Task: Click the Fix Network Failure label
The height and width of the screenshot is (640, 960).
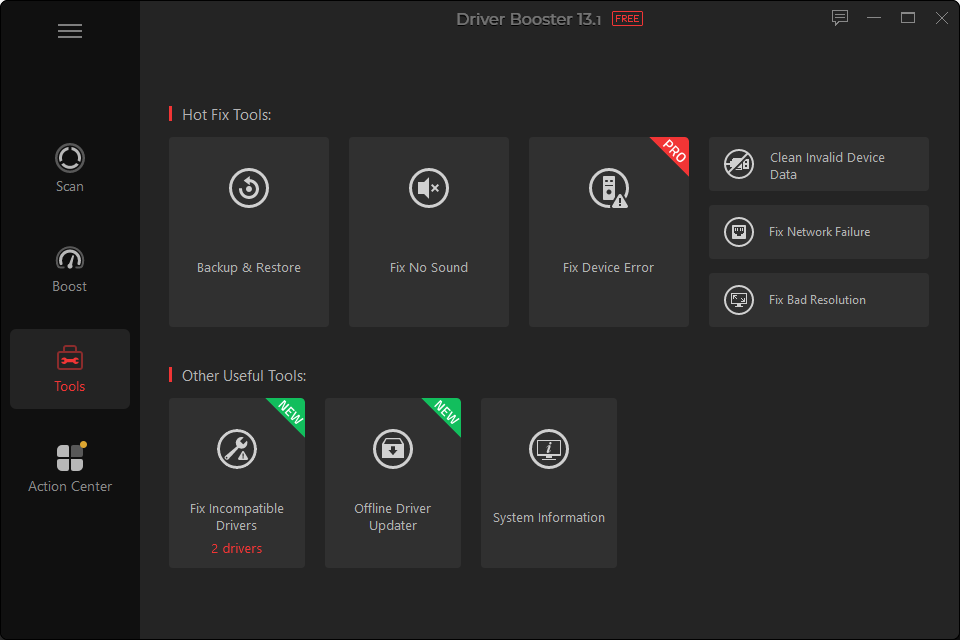Action: (819, 232)
